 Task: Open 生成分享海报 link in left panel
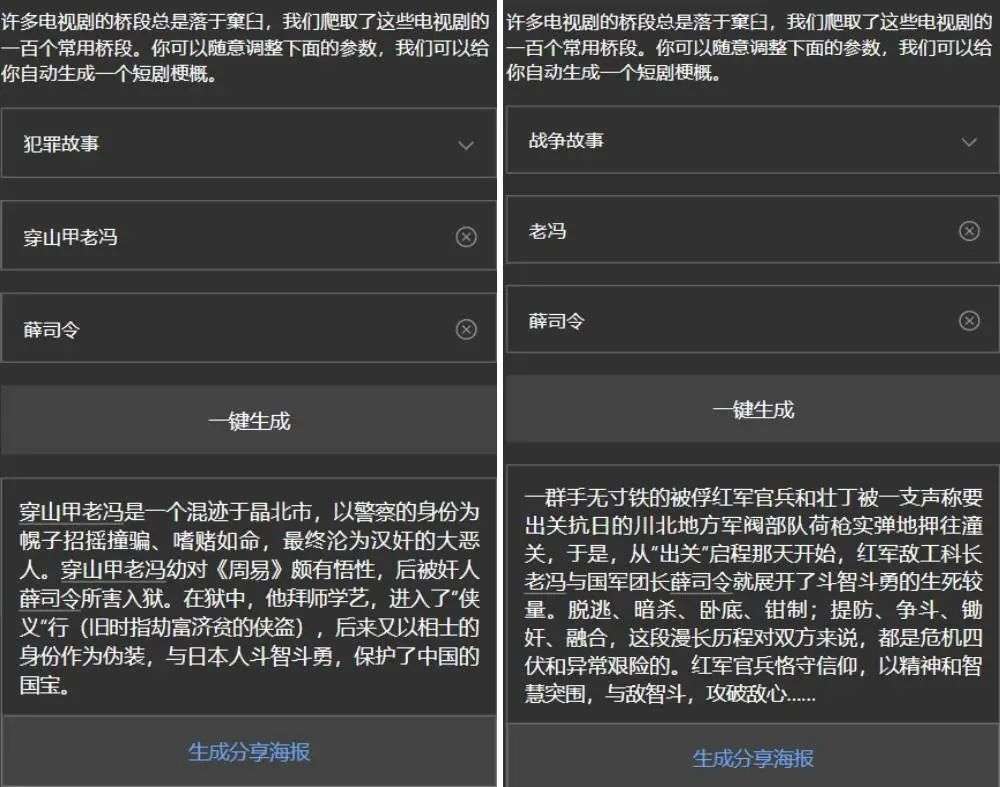click(x=249, y=752)
